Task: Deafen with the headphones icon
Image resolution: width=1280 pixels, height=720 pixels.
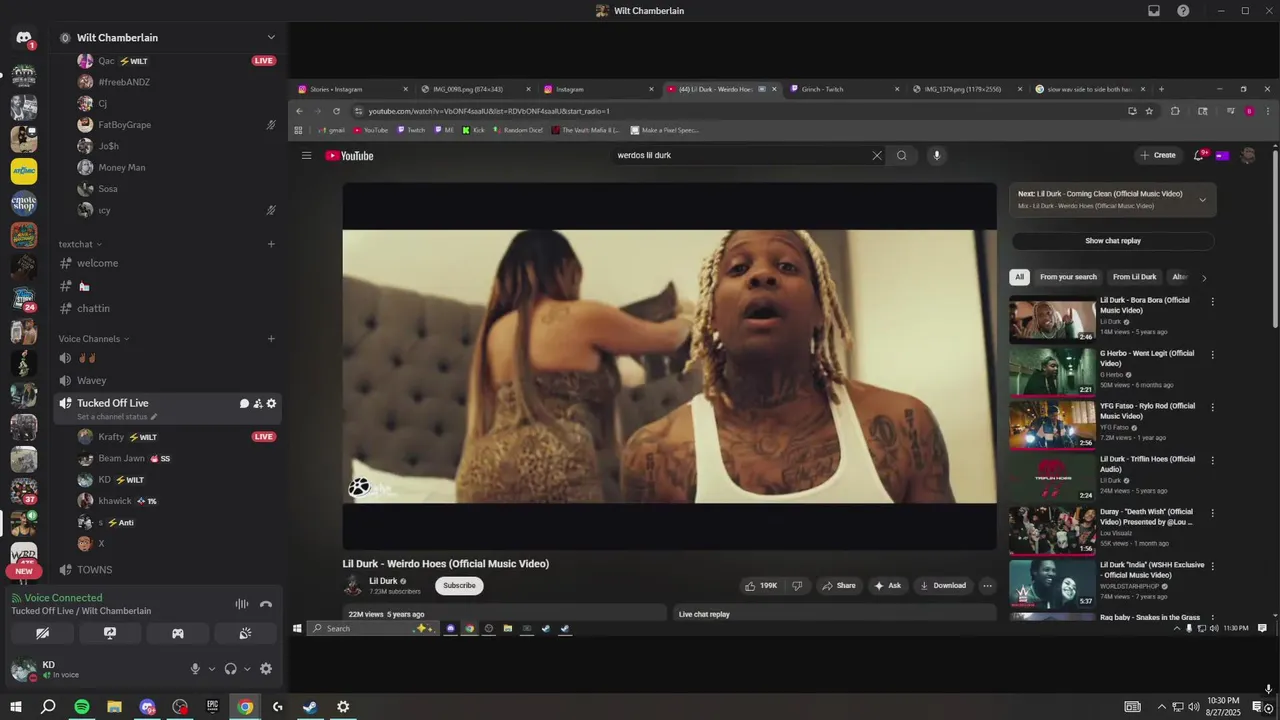Action: point(230,669)
